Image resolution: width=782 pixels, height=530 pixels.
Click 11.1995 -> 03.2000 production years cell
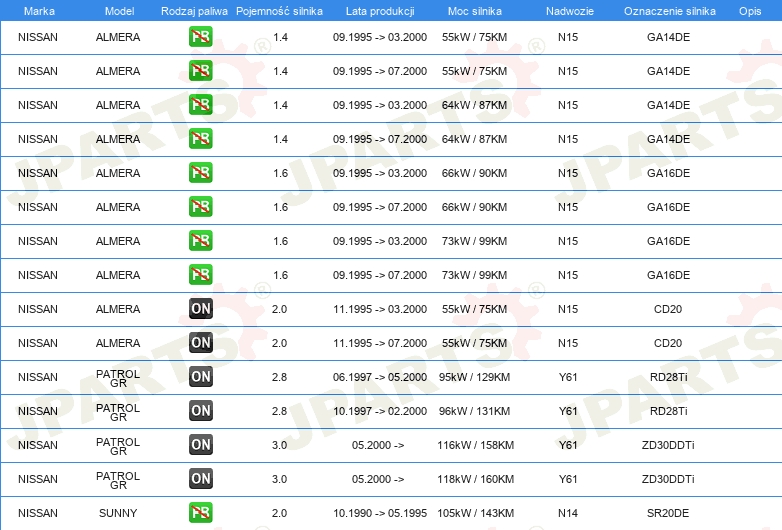(x=380, y=309)
